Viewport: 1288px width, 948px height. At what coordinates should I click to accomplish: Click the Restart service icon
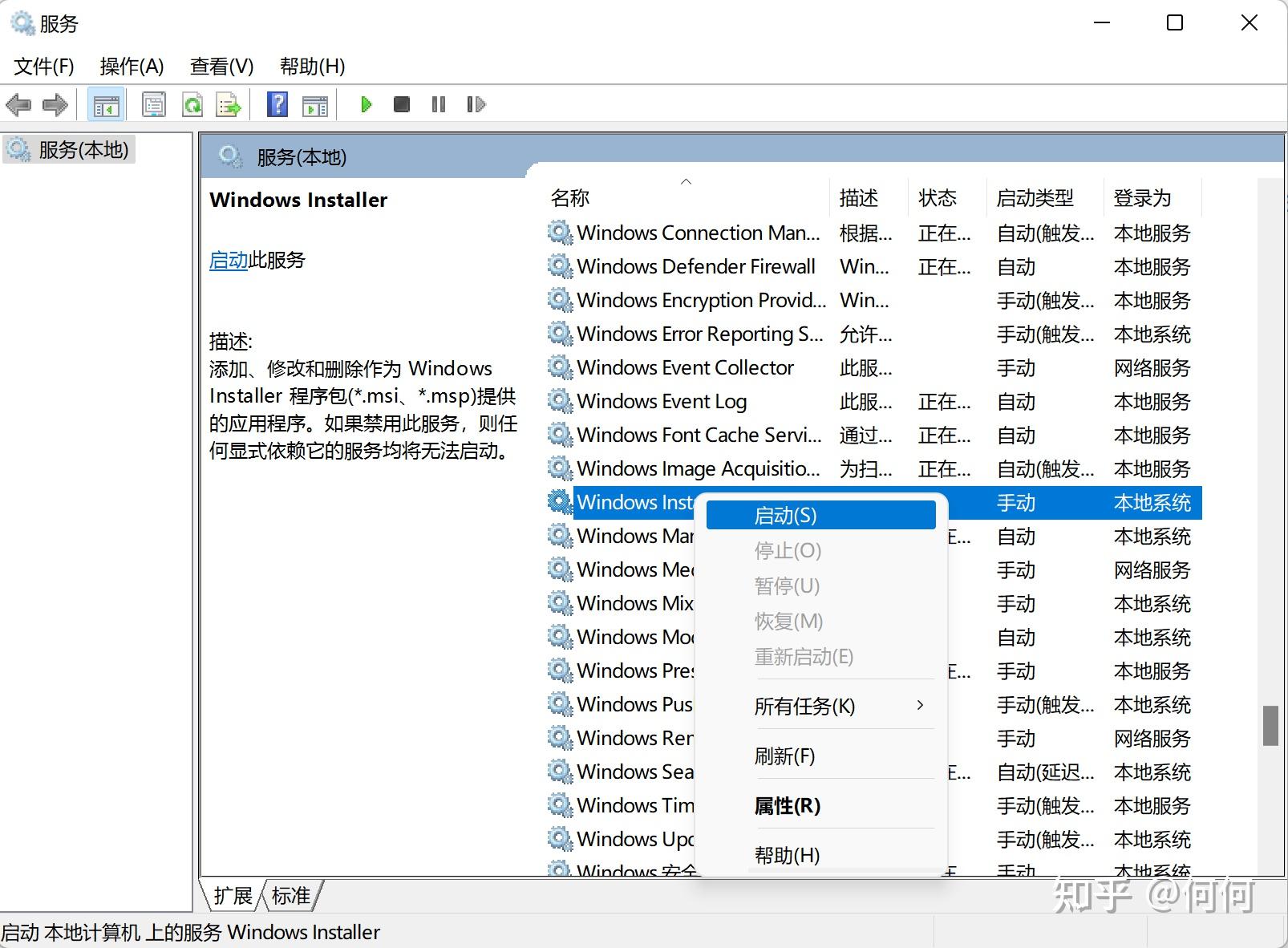tap(476, 104)
